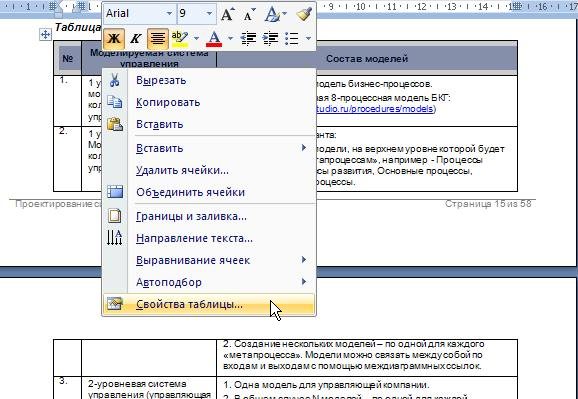The width and height of the screenshot is (578, 399).
Task: Open Направление текста… dialog
Action: [x=209, y=238]
